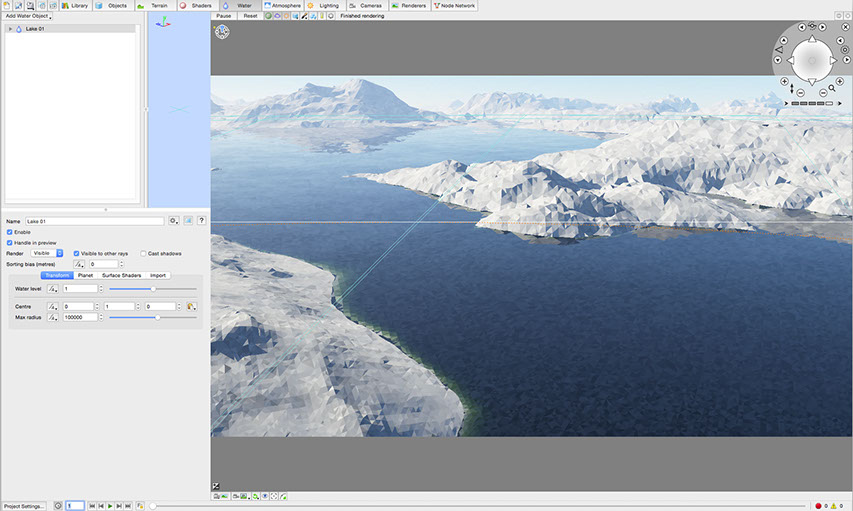This screenshot has height=511, width=853.
Task: Click the compass icon in the 3D preview
Action: coord(222,32)
